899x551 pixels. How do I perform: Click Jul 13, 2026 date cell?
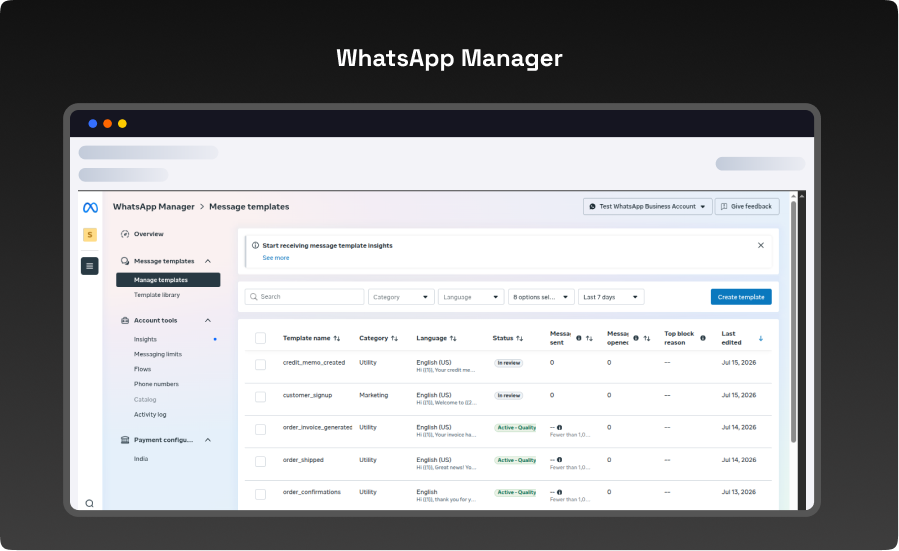click(738, 492)
